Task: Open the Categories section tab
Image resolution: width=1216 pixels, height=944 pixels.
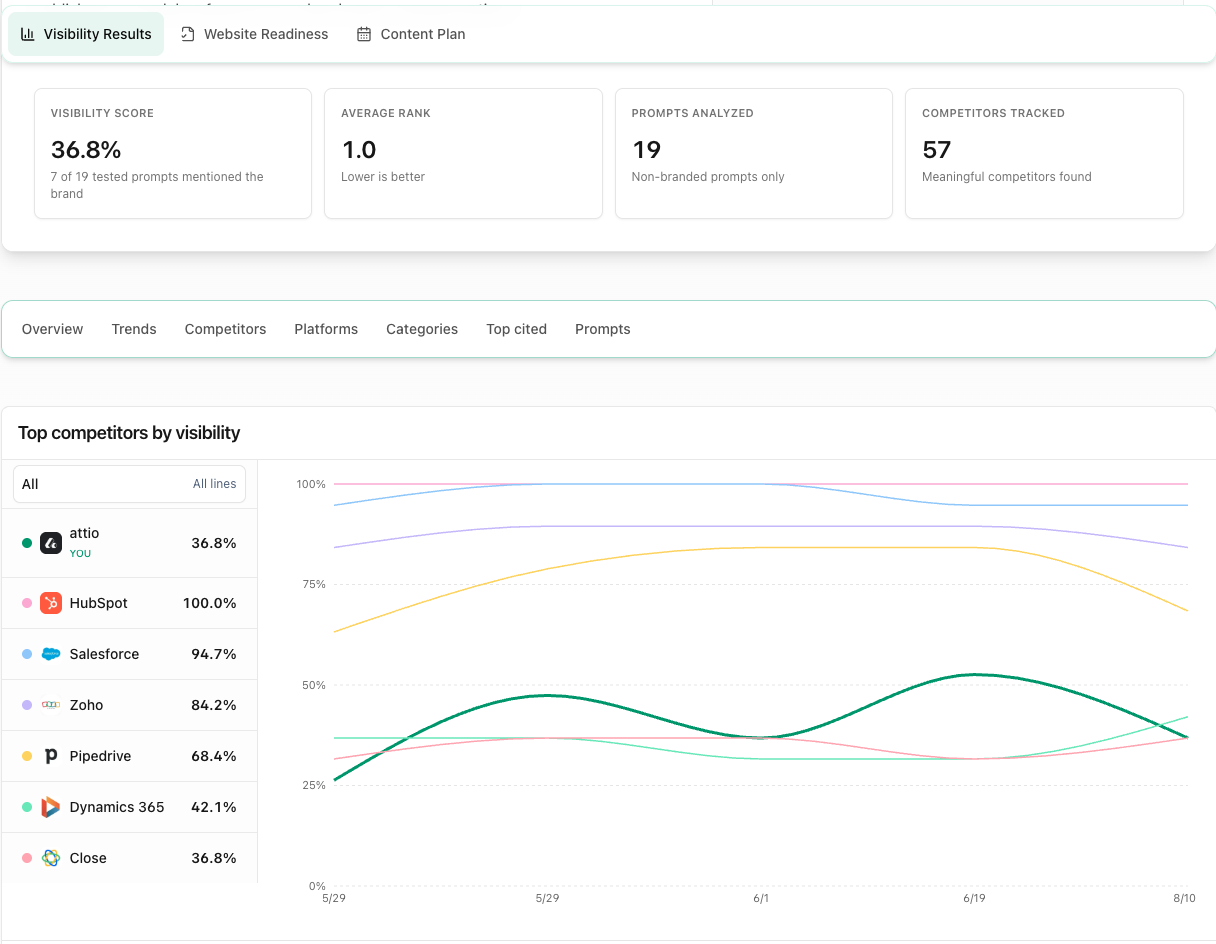Action: [x=422, y=329]
